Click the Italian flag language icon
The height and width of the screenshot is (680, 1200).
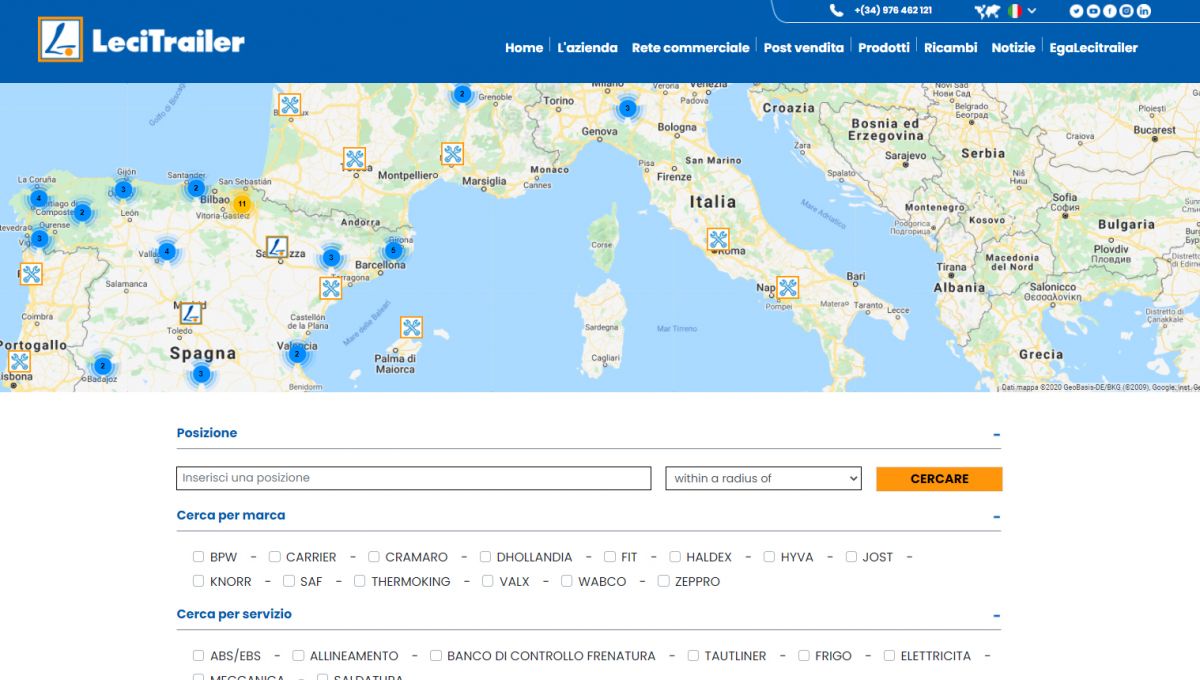coord(1014,11)
